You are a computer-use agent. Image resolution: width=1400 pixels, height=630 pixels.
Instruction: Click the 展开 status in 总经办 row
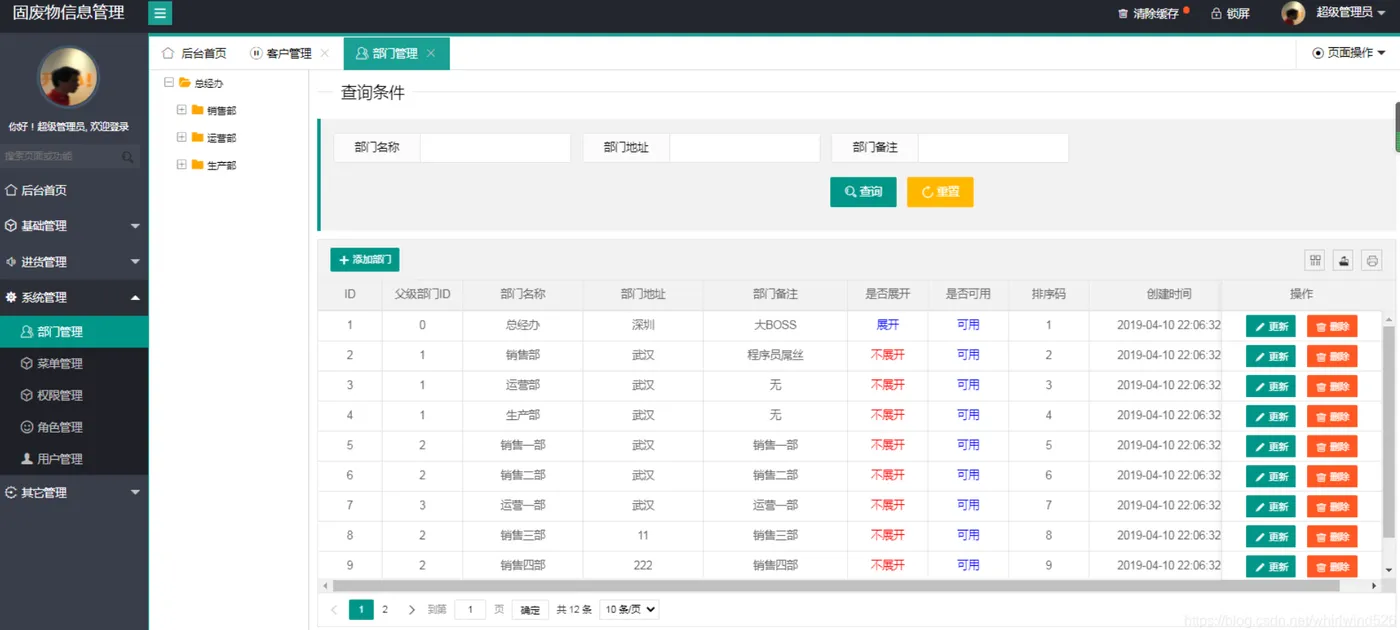888,325
